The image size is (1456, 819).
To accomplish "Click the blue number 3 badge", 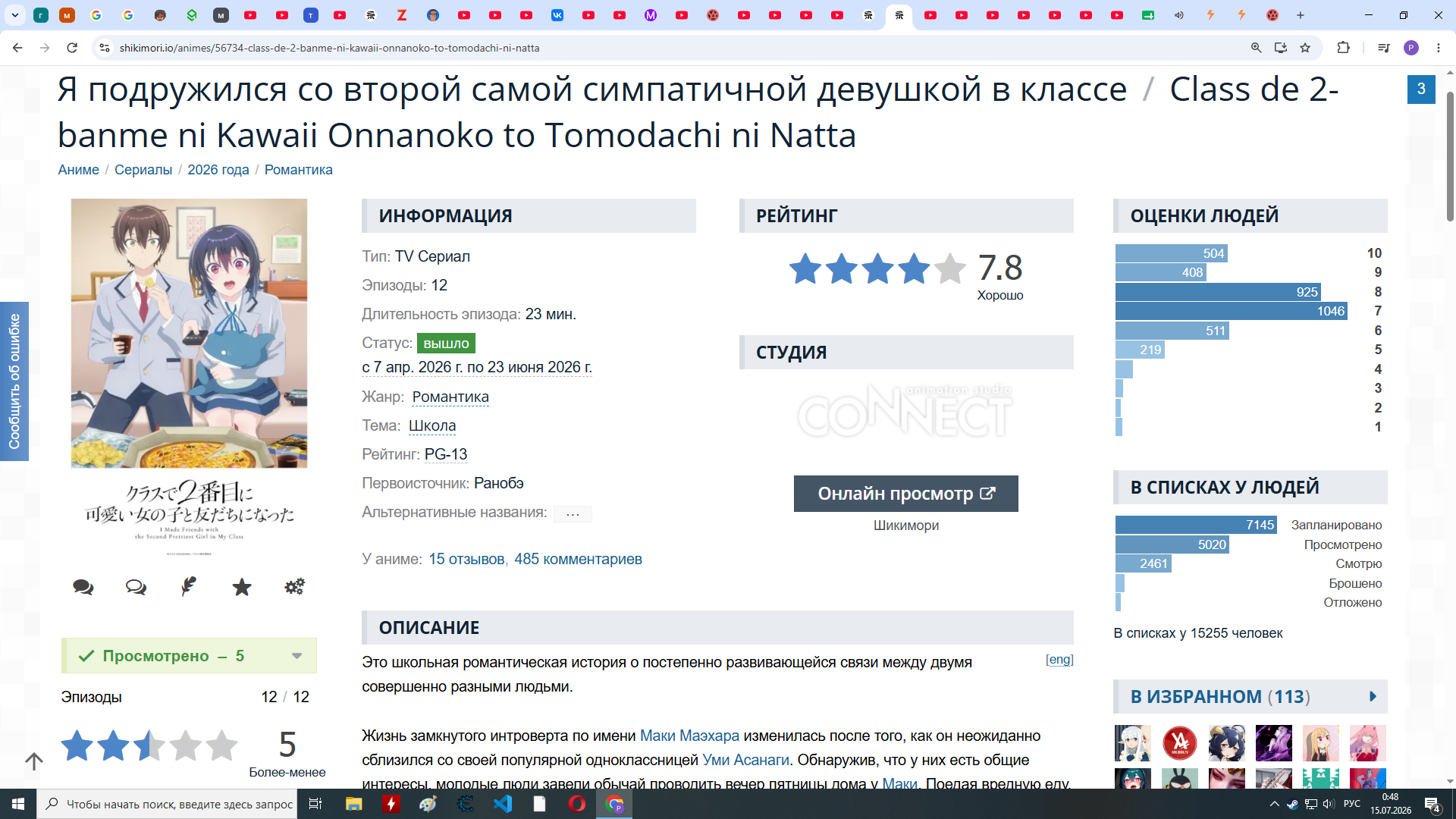I will (1421, 89).
